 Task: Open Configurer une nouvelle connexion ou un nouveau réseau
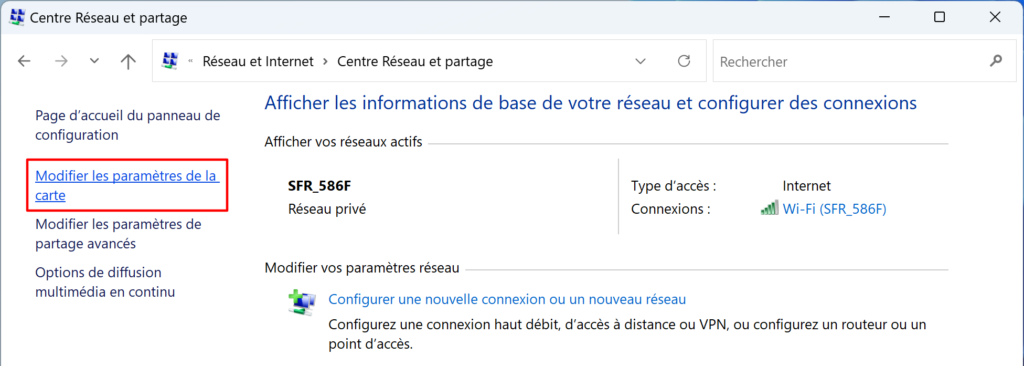pyautogui.click(x=507, y=299)
